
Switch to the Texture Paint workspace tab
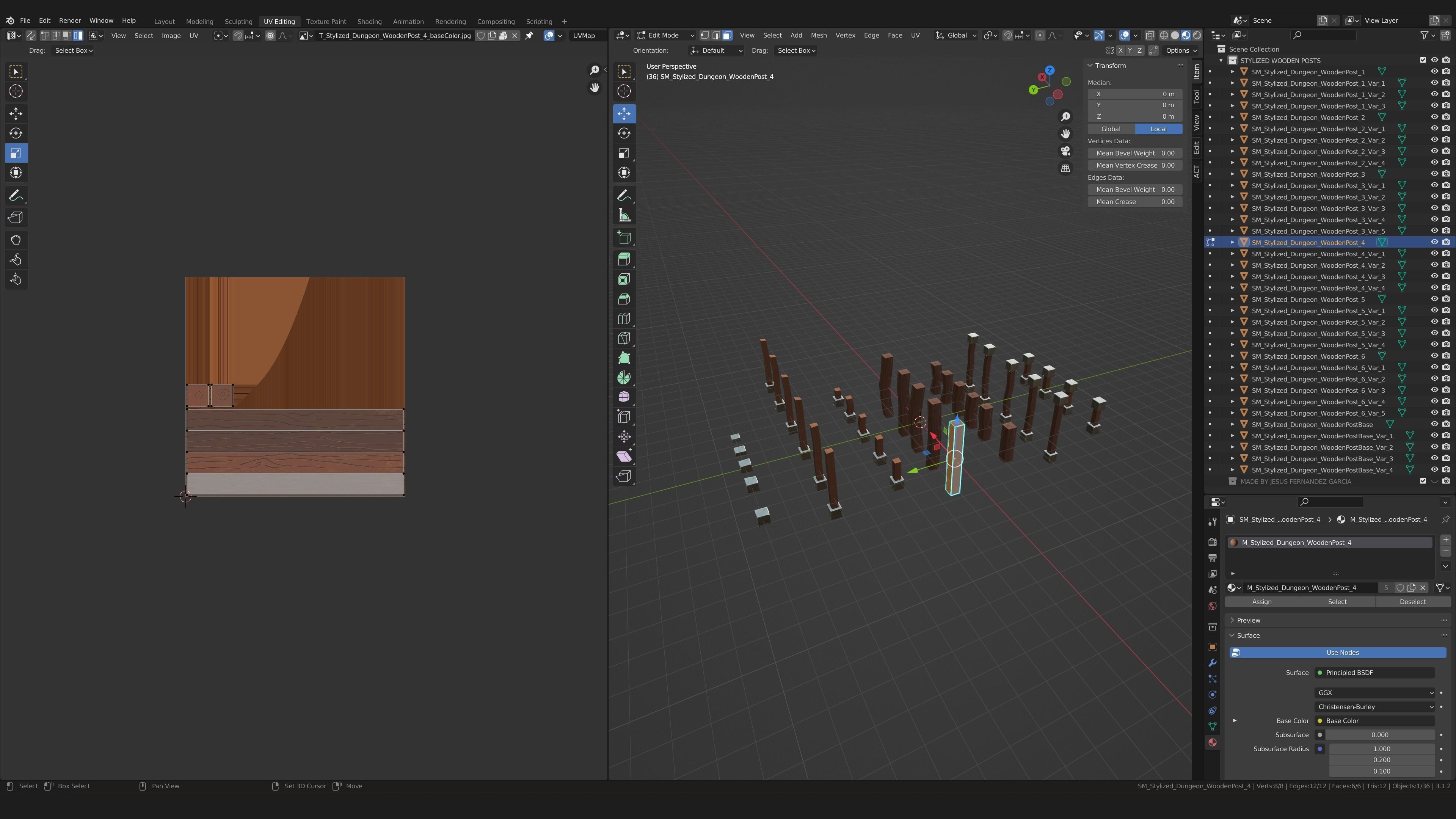(326, 22)
